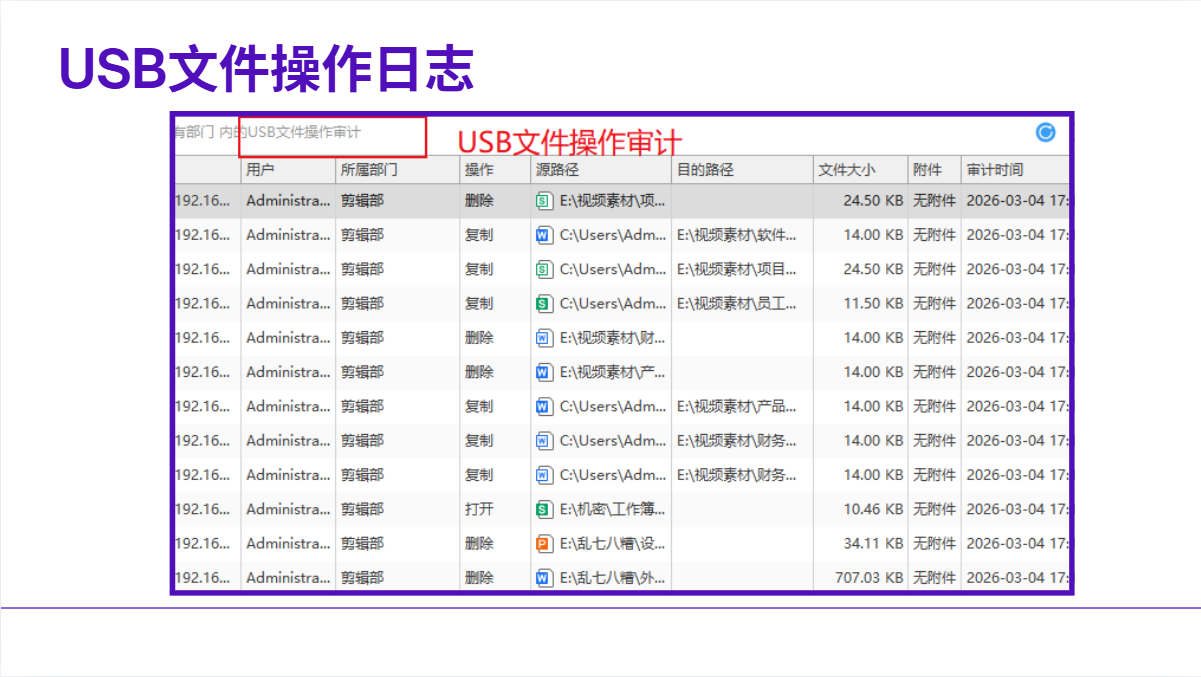Select the E:\视频素材\员工 destination path cell
Viewport: 1201px width, 677px height.
click(x=737, y=304)
